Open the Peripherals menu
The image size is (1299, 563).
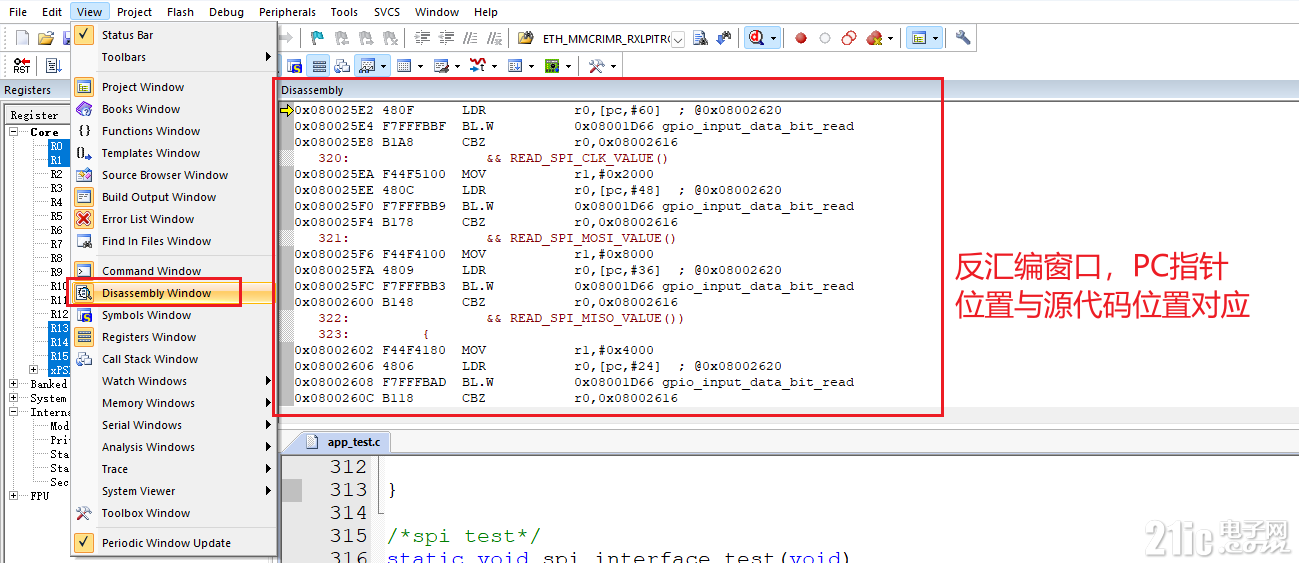point(287,12)
